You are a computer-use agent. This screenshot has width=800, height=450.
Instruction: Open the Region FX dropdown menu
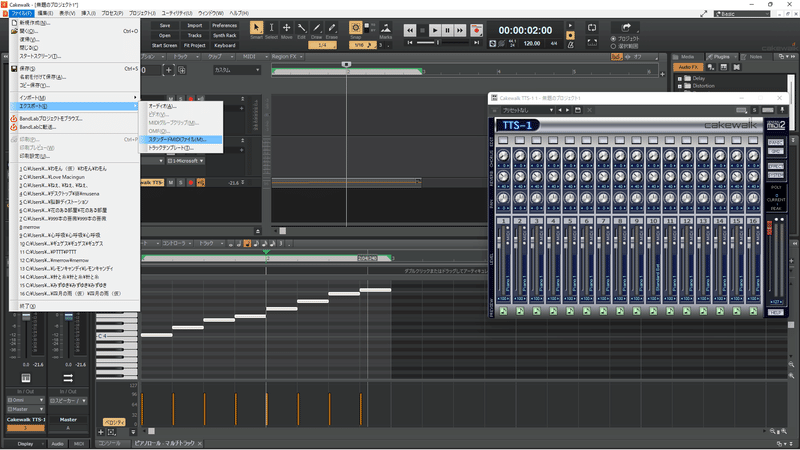pyautogui.click(x=287, y=57)
